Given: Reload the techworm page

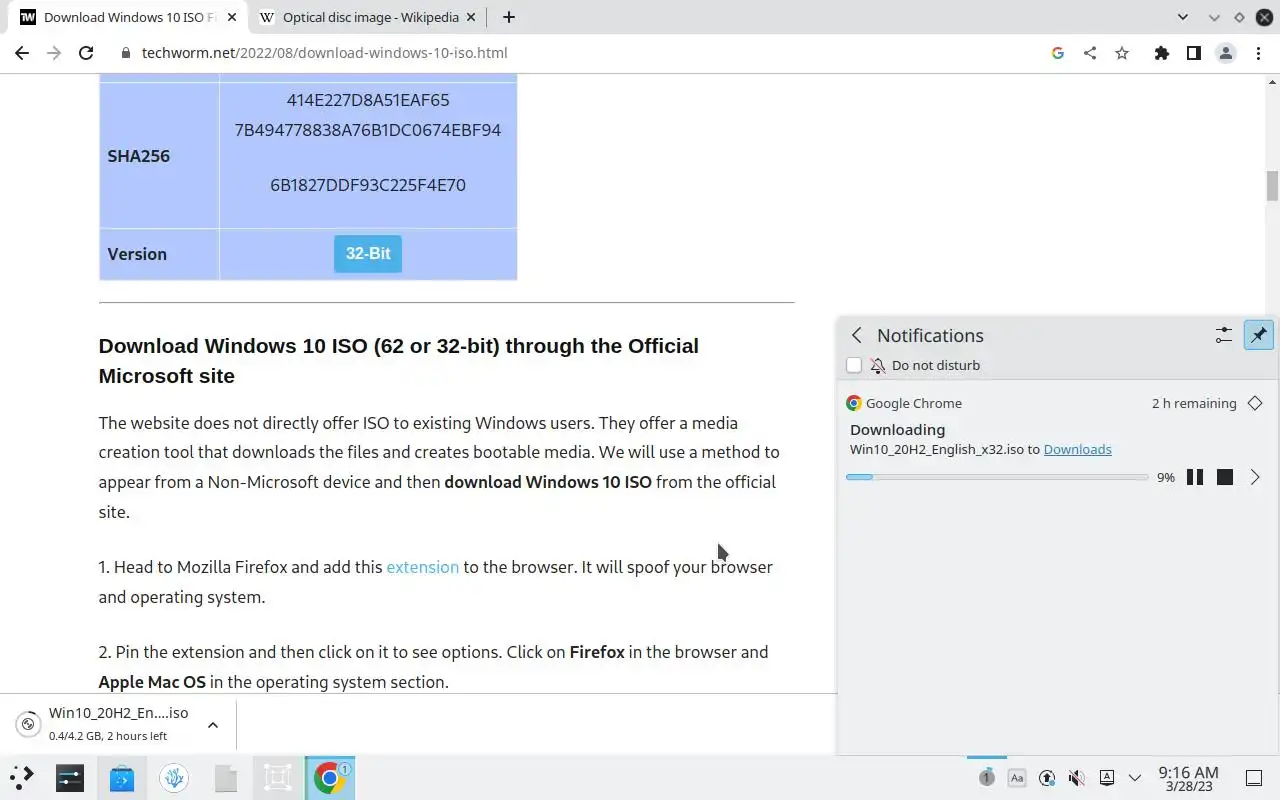Looking at the screenshot, I should point(86,53).
